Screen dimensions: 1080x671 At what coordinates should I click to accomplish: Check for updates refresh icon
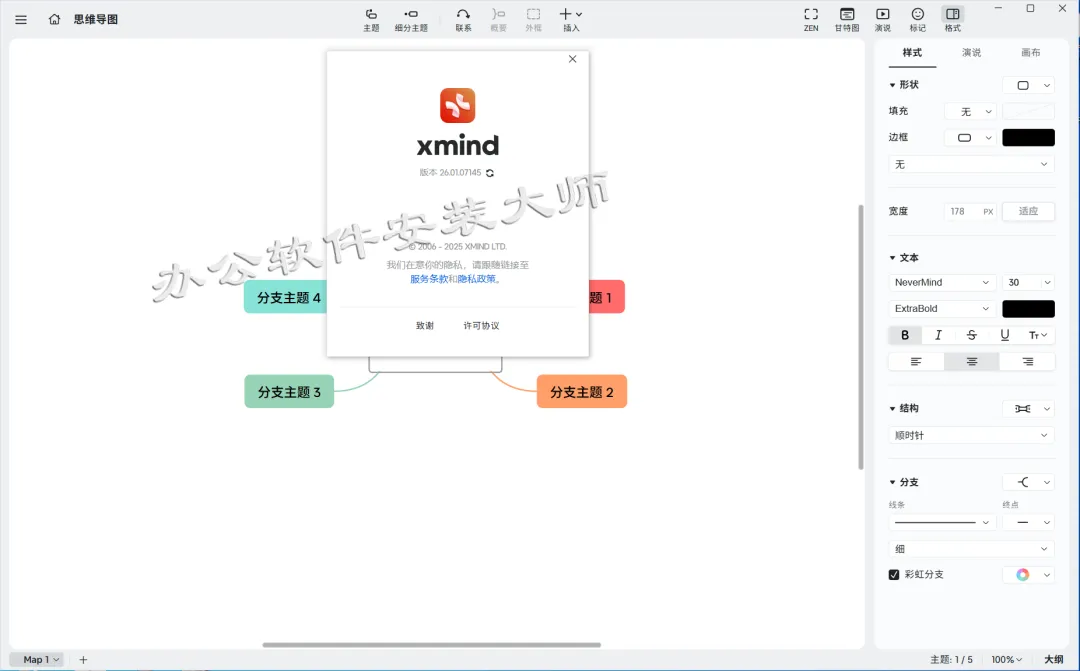pos(490,173)
